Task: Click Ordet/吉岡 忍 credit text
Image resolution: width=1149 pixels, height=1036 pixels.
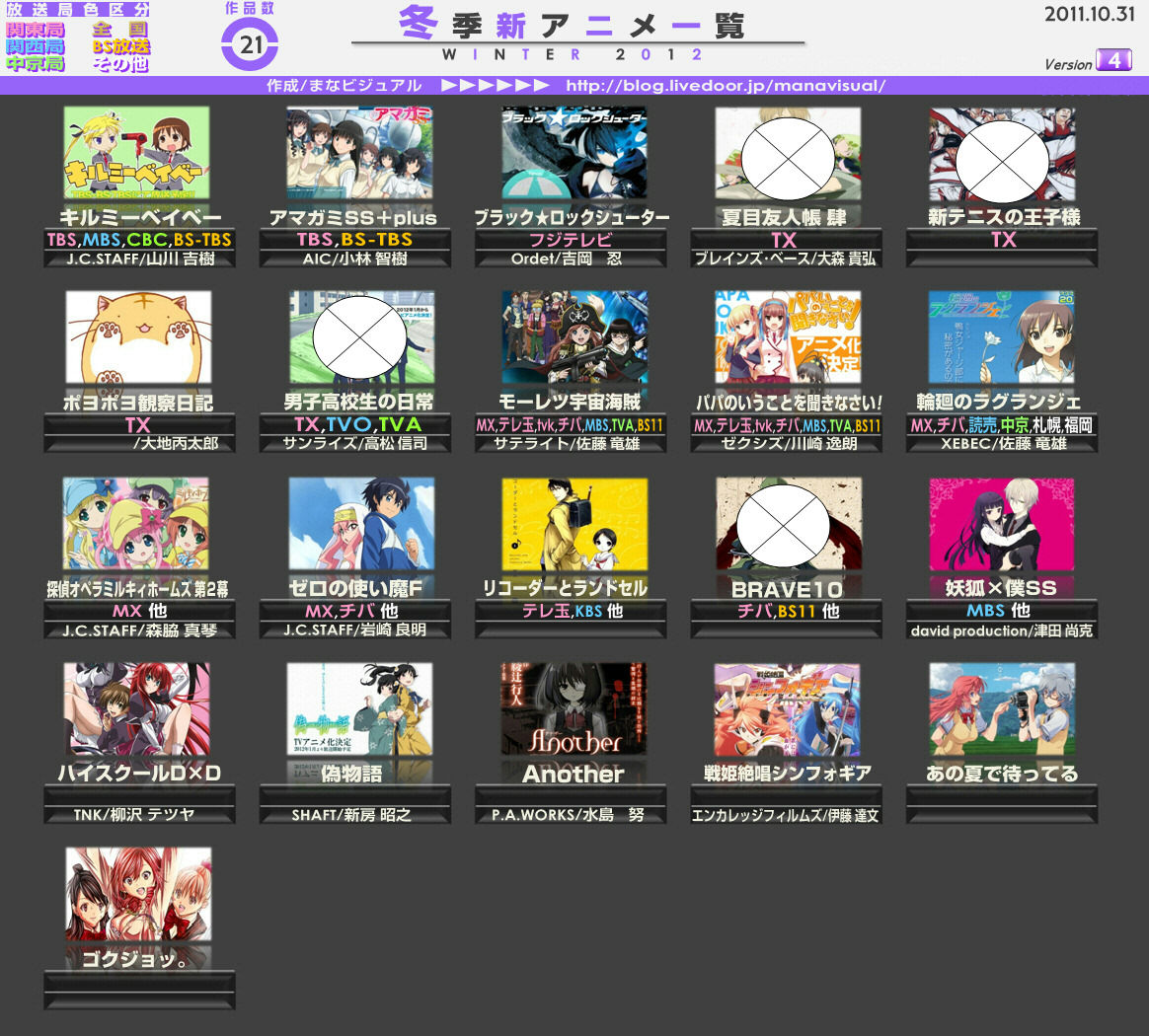Action: click(x=567, y=259)
